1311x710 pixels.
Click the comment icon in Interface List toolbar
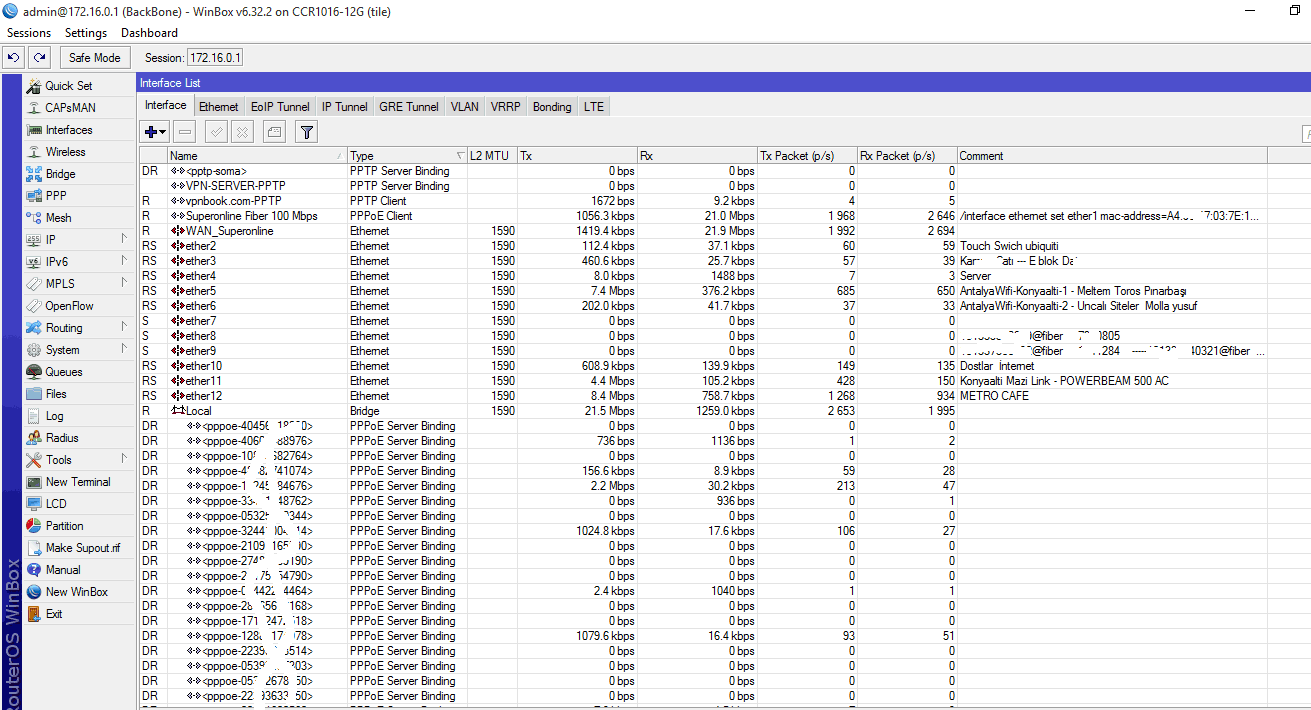274,131
